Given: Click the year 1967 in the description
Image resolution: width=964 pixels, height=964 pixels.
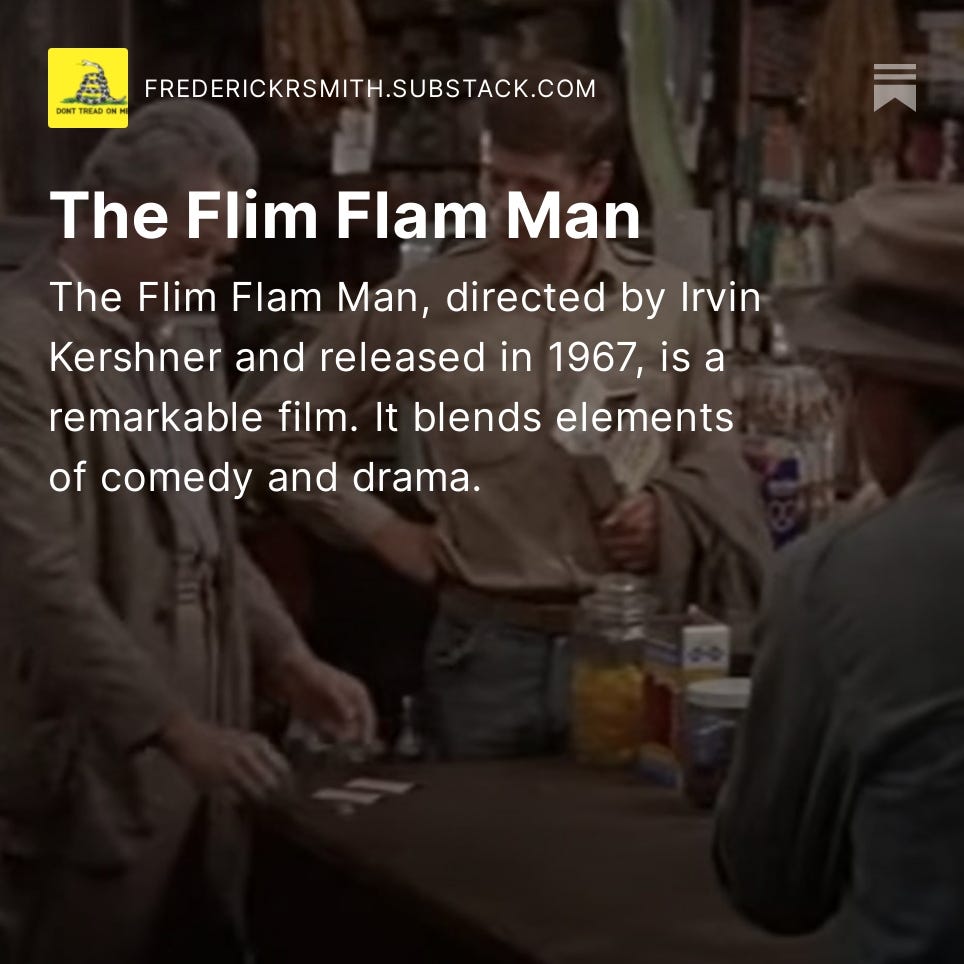Looking at the screenshot, I should click(x=591, y=357).
